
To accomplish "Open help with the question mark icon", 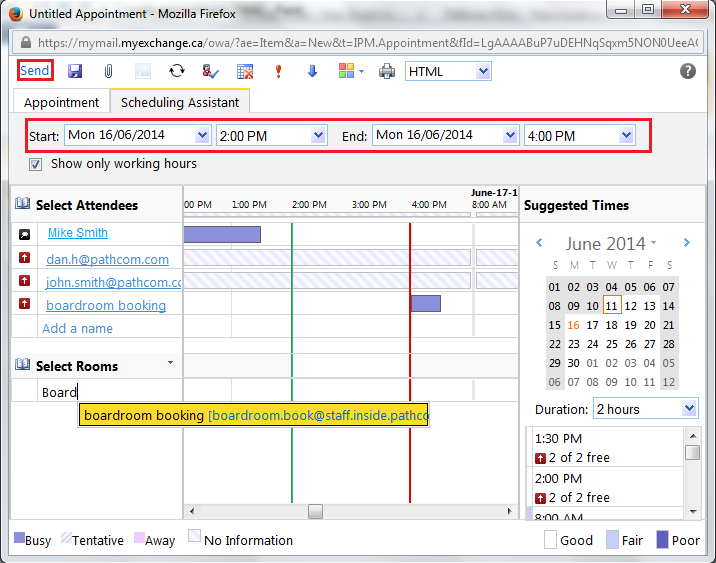I will click(x=688, y=71).
